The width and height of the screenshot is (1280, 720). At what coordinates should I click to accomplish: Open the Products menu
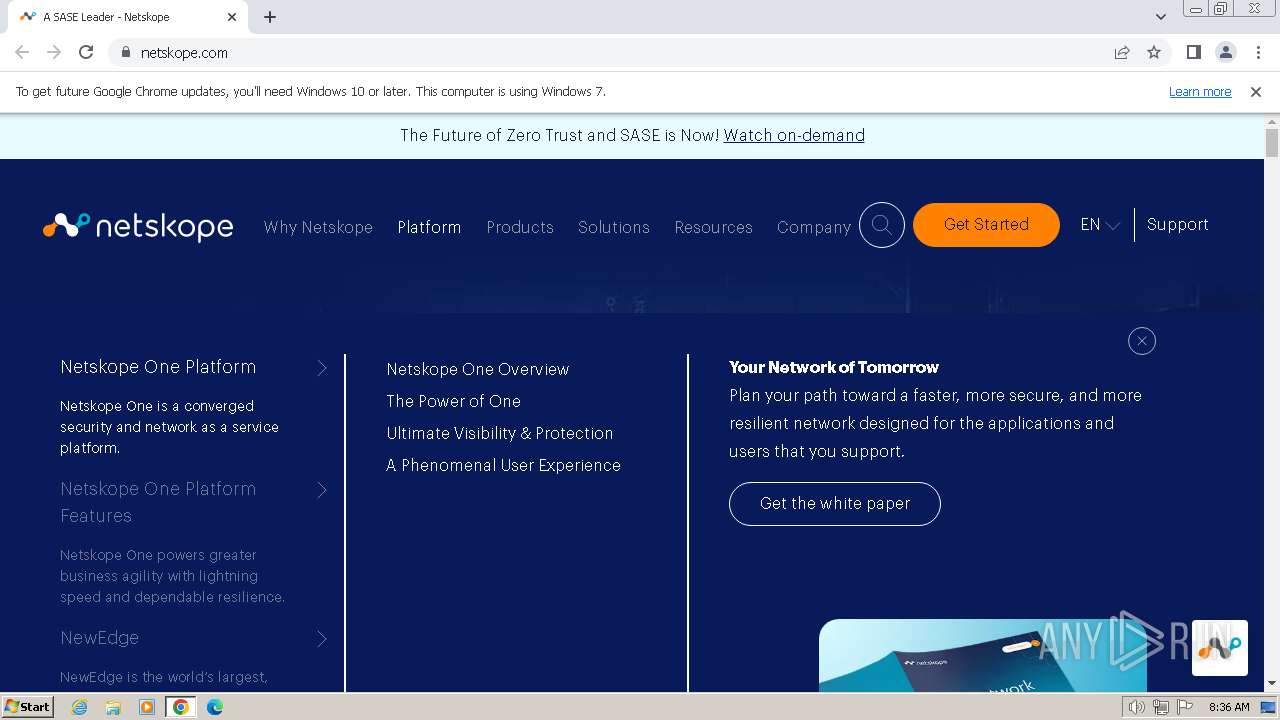coord(520,227)
